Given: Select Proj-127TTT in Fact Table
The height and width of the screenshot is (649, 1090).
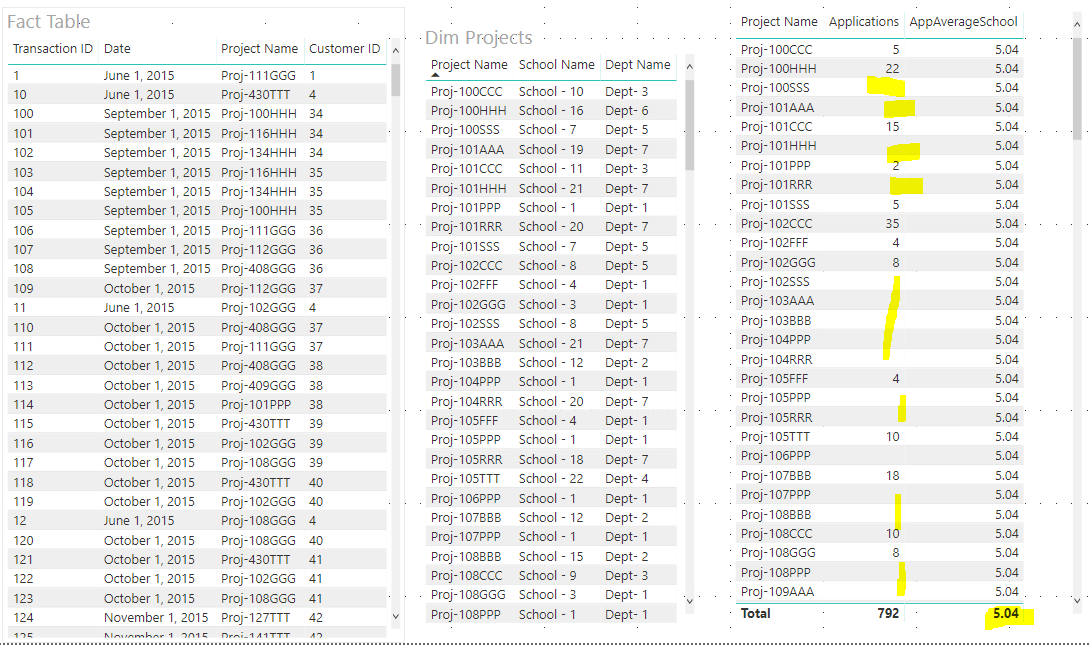Looking at the screenshot, I should [255, 617].
